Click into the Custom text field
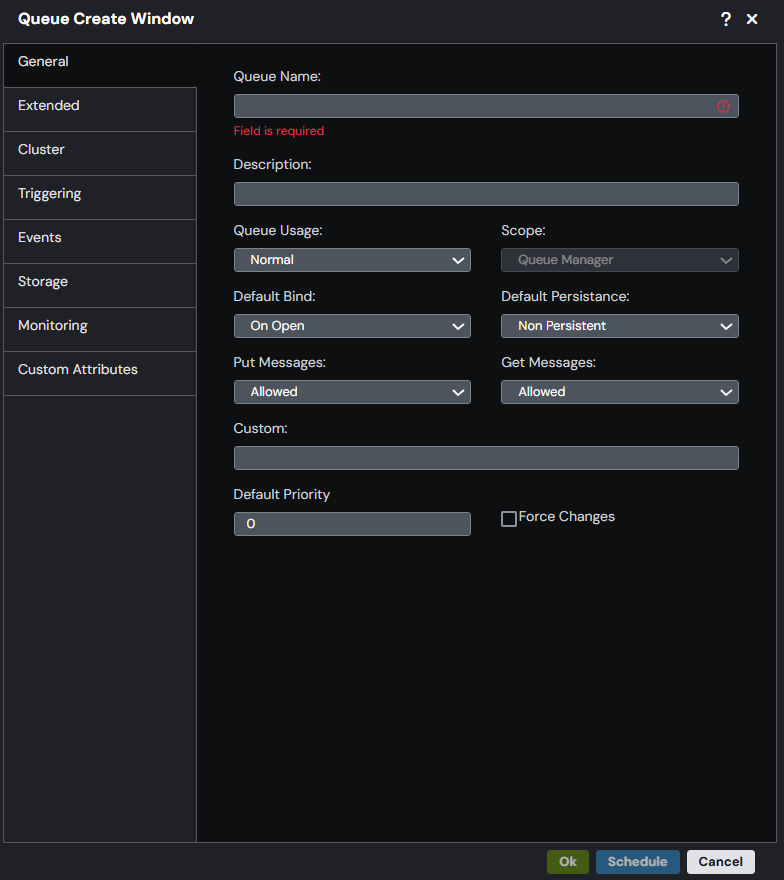 [x=486, y=458]
